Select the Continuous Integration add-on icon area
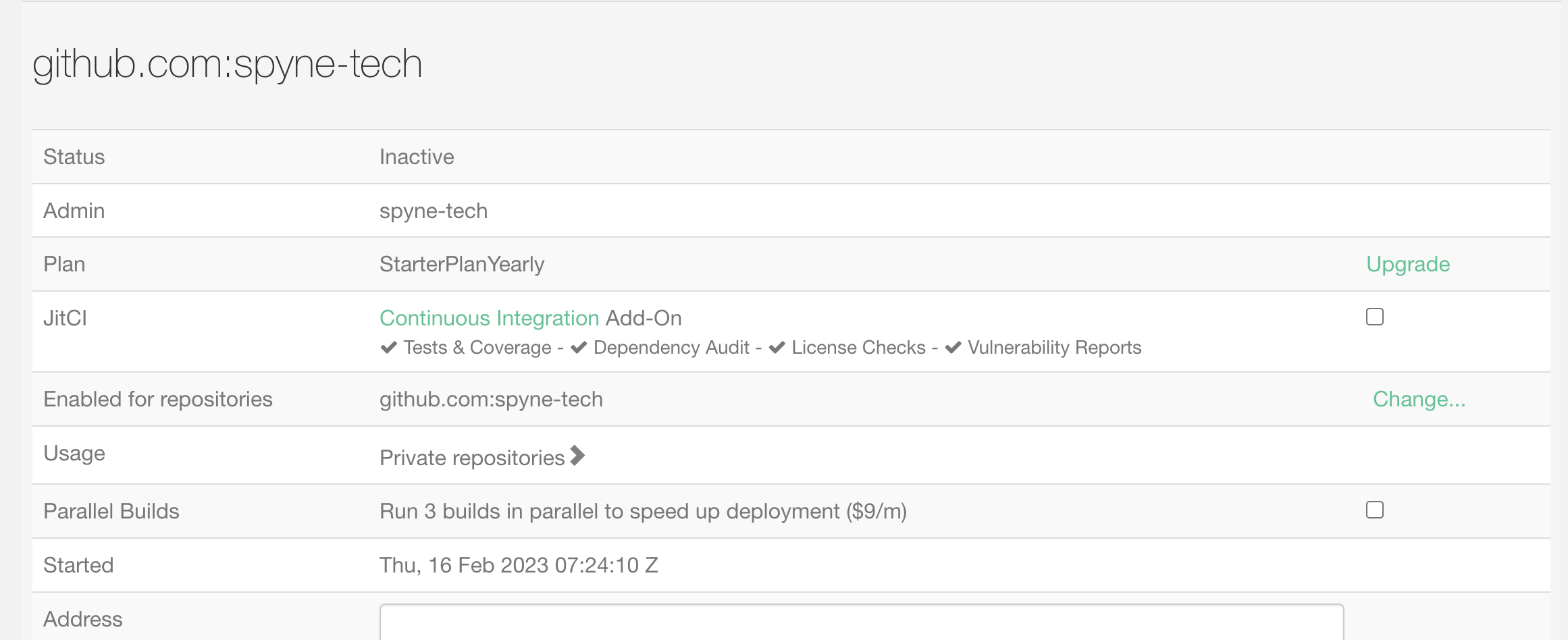 pos(490,318)
